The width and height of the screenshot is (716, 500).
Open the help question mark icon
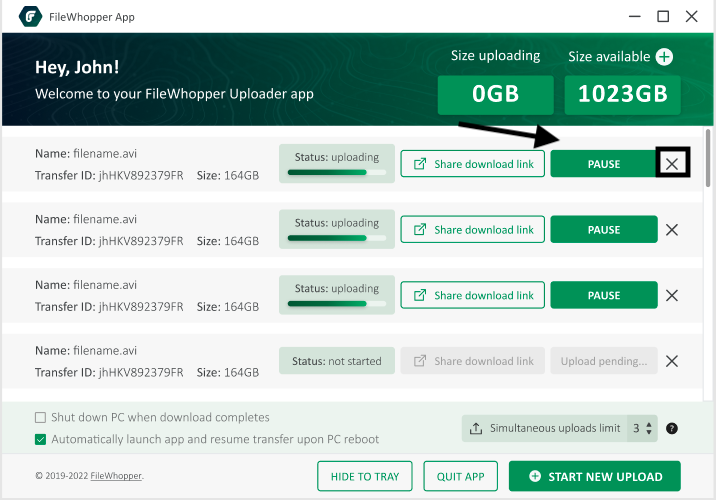(x=672, y=428)
